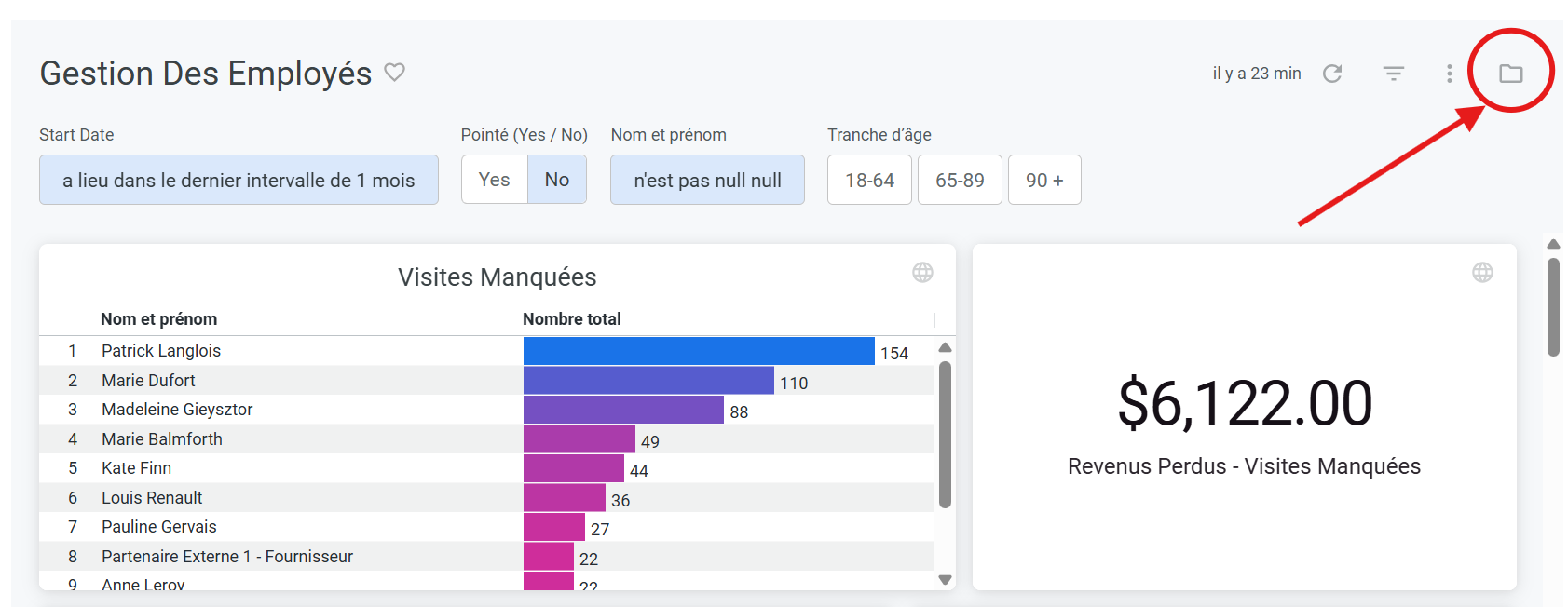Click globe icon on Revenus Perdus tile

[1482, 272]
